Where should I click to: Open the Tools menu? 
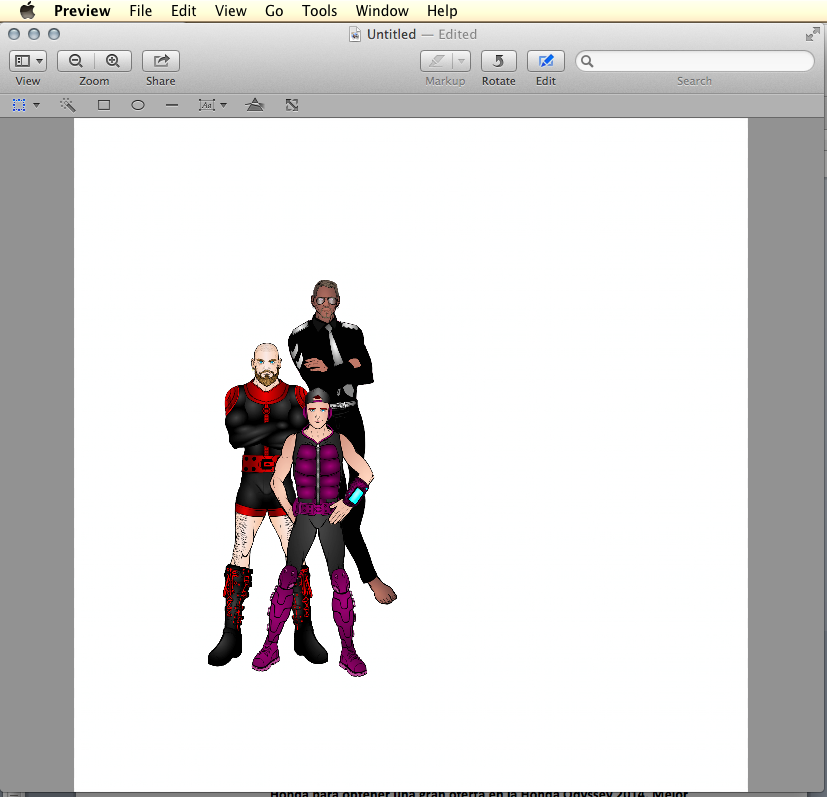click(319, 11)
